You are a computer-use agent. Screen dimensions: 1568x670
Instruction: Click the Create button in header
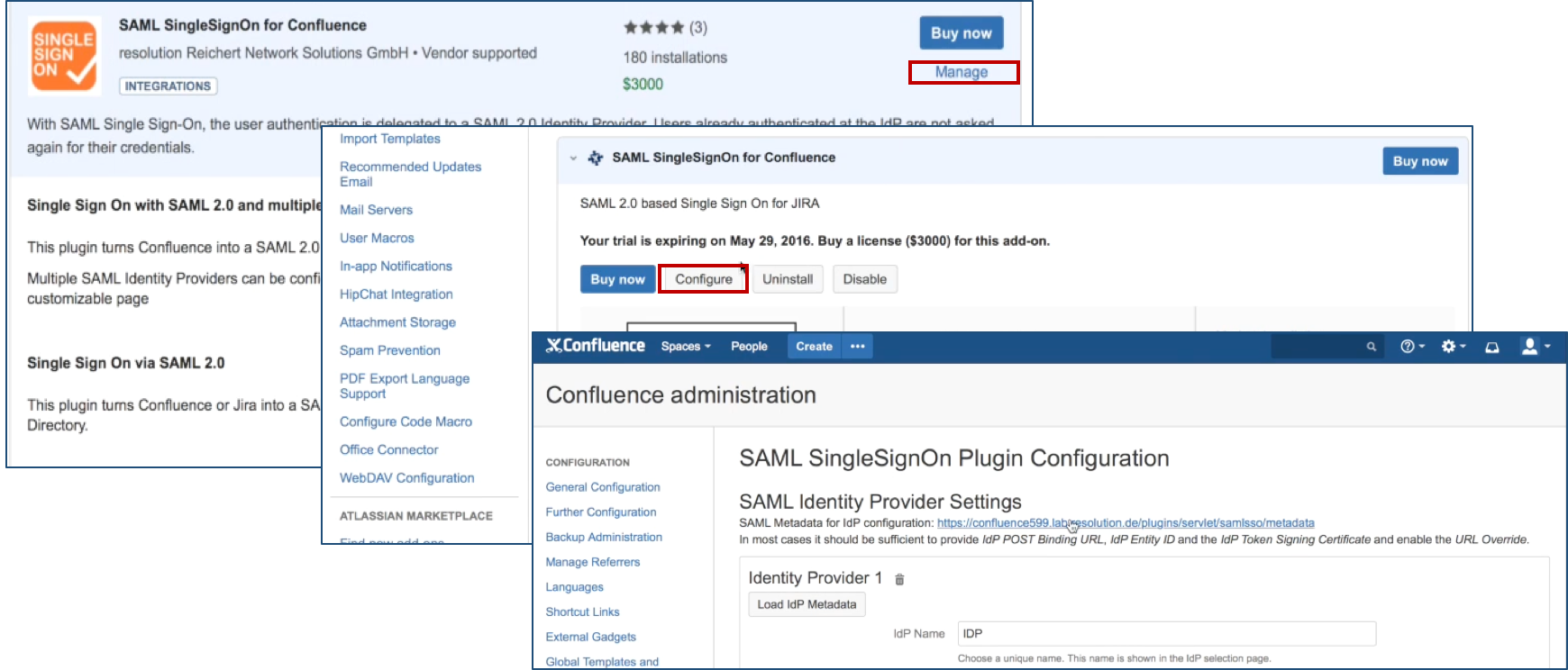[814, 346]
